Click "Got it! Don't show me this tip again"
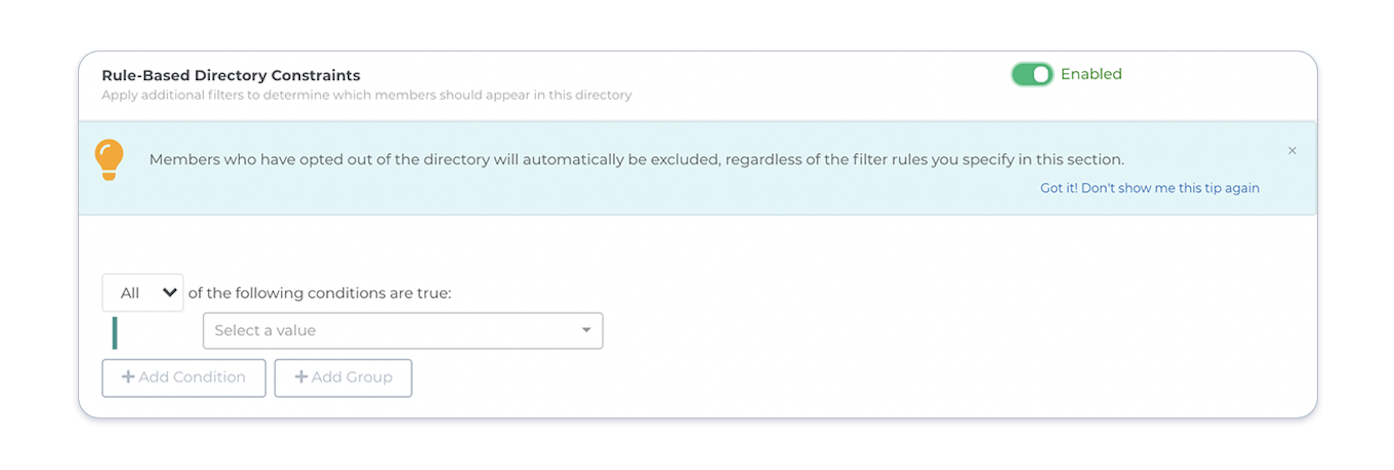1394x470 pixels. [1150, 188]
